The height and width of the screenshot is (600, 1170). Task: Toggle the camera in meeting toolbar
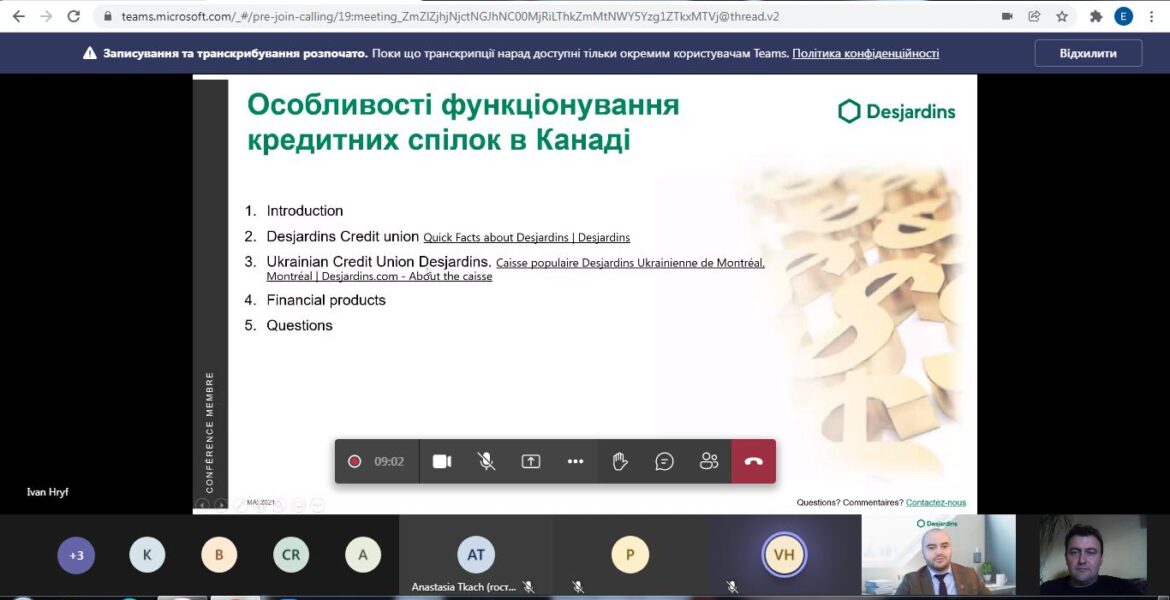442,461
